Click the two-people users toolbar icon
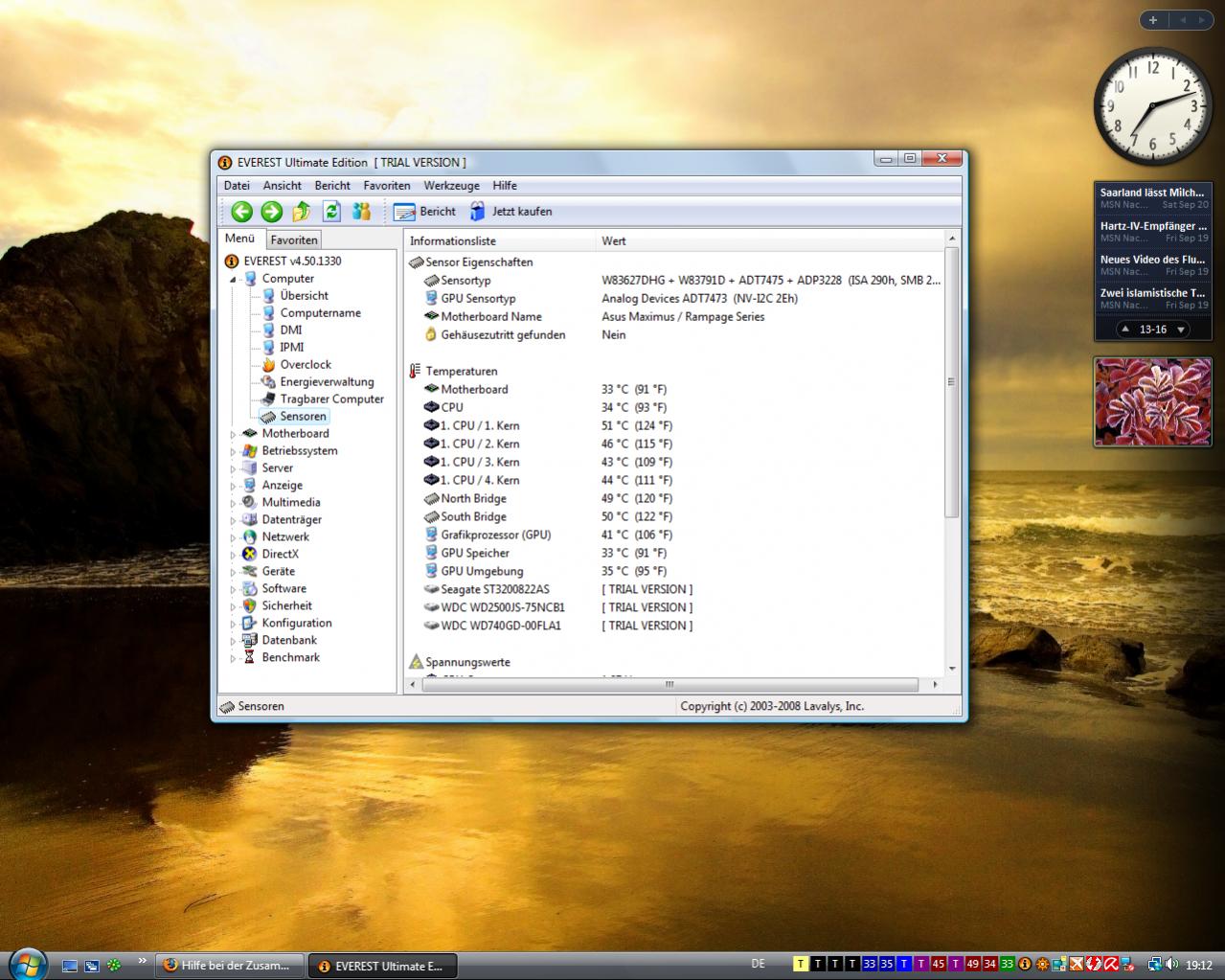The height and width of the screenshot is (980, 1225). pos(361,212)
